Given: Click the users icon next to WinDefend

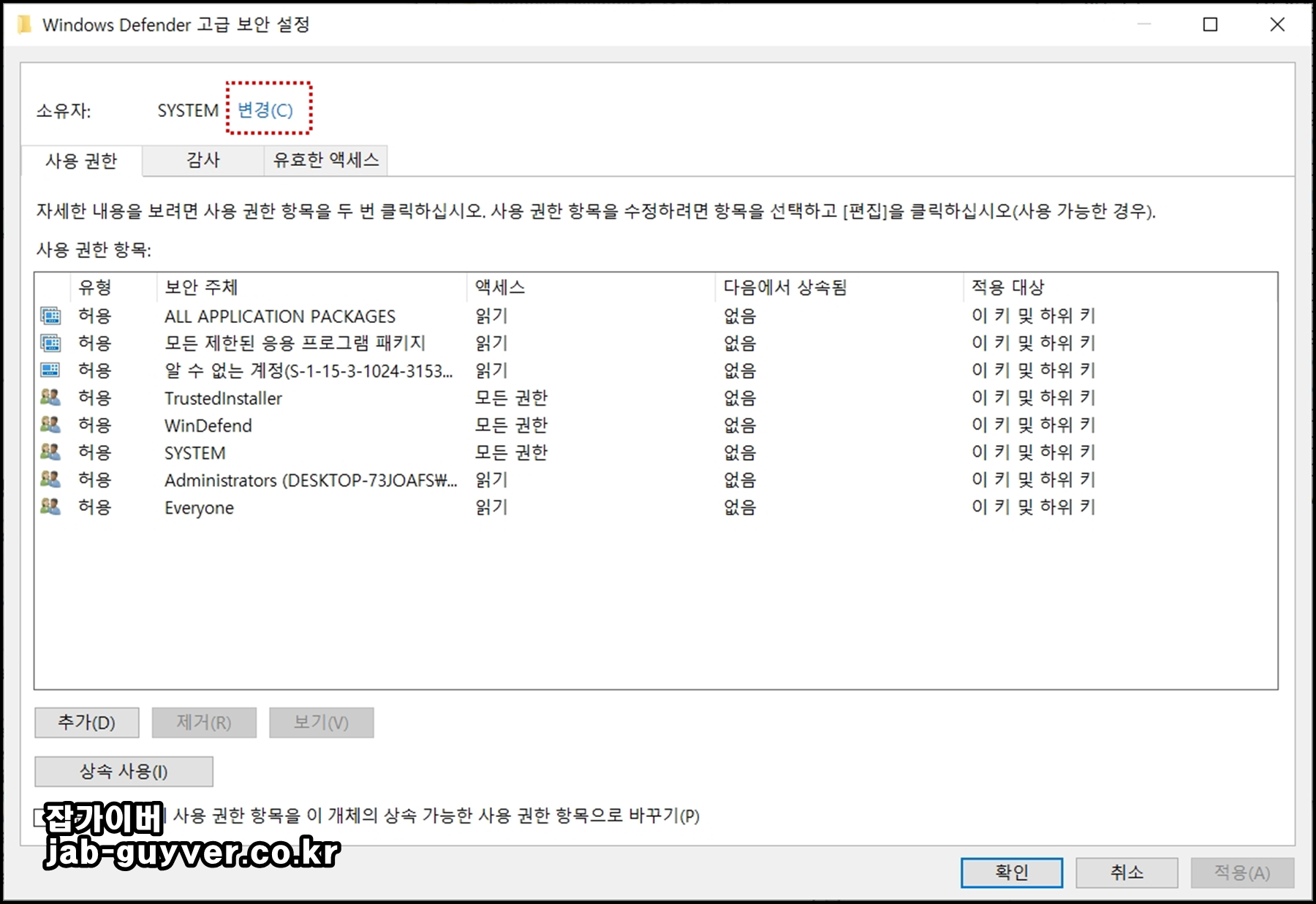Looking at the screenshot, I should coord(50,425).
